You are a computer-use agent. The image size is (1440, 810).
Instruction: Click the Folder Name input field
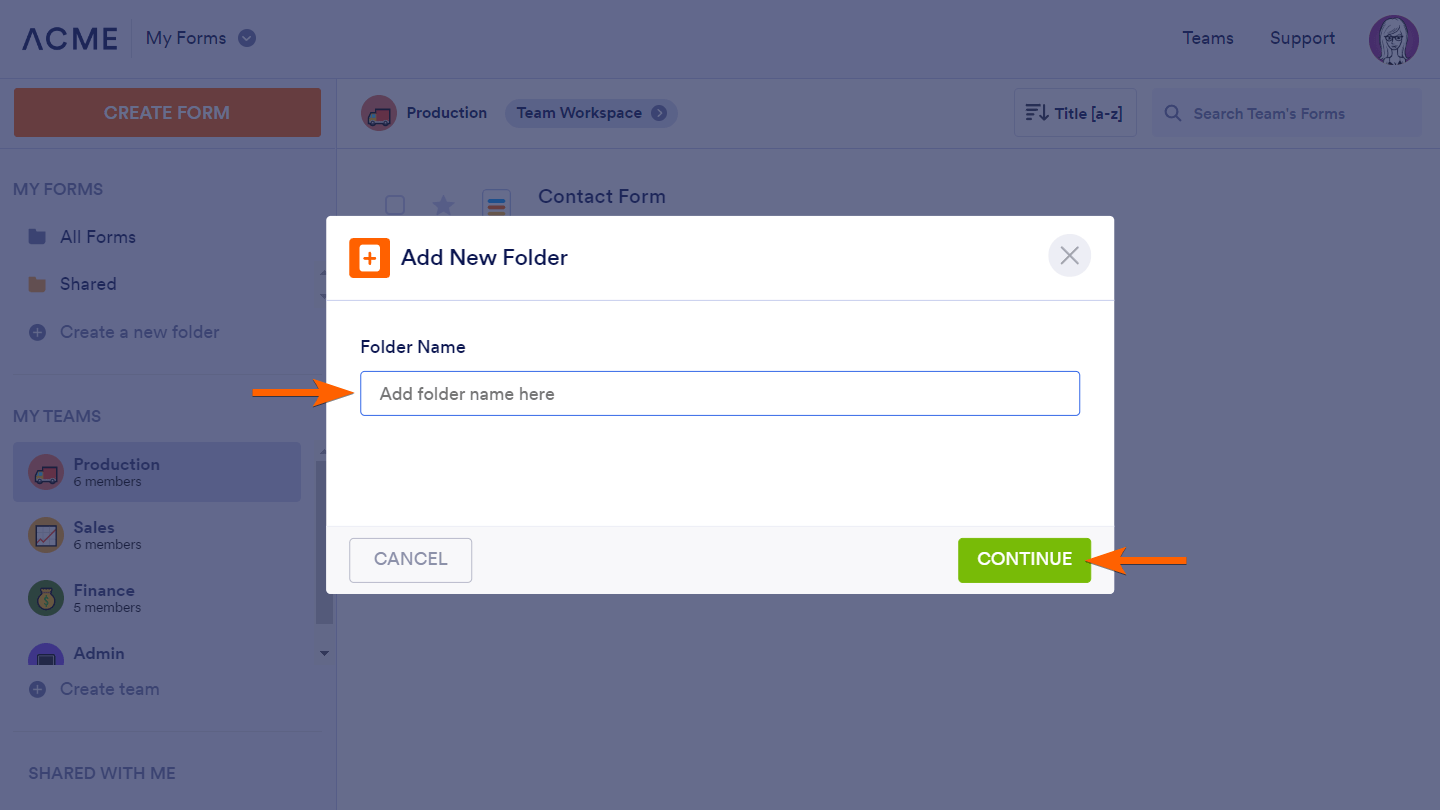(x=720, y=394)
